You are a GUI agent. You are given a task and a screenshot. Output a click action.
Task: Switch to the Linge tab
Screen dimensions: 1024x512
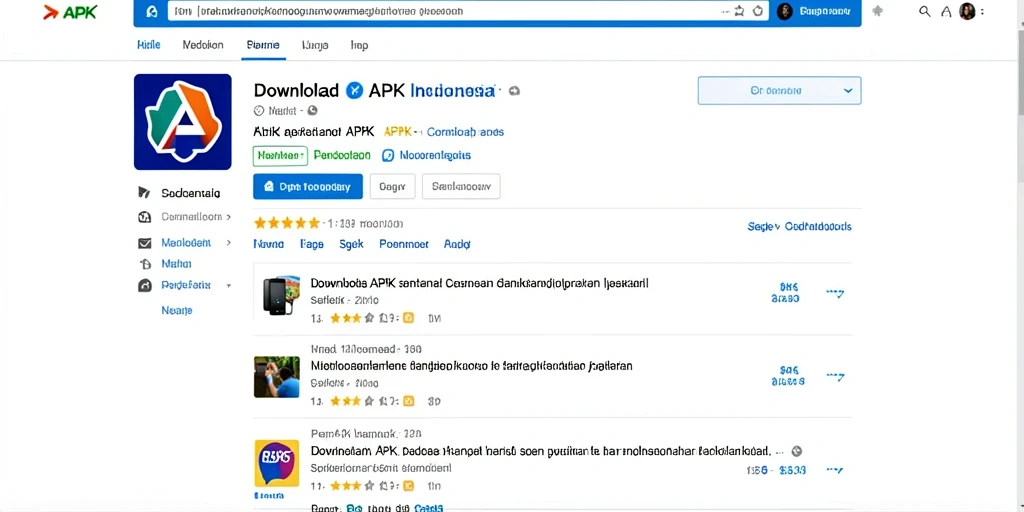pyautogui.click(x=315, y=45)
